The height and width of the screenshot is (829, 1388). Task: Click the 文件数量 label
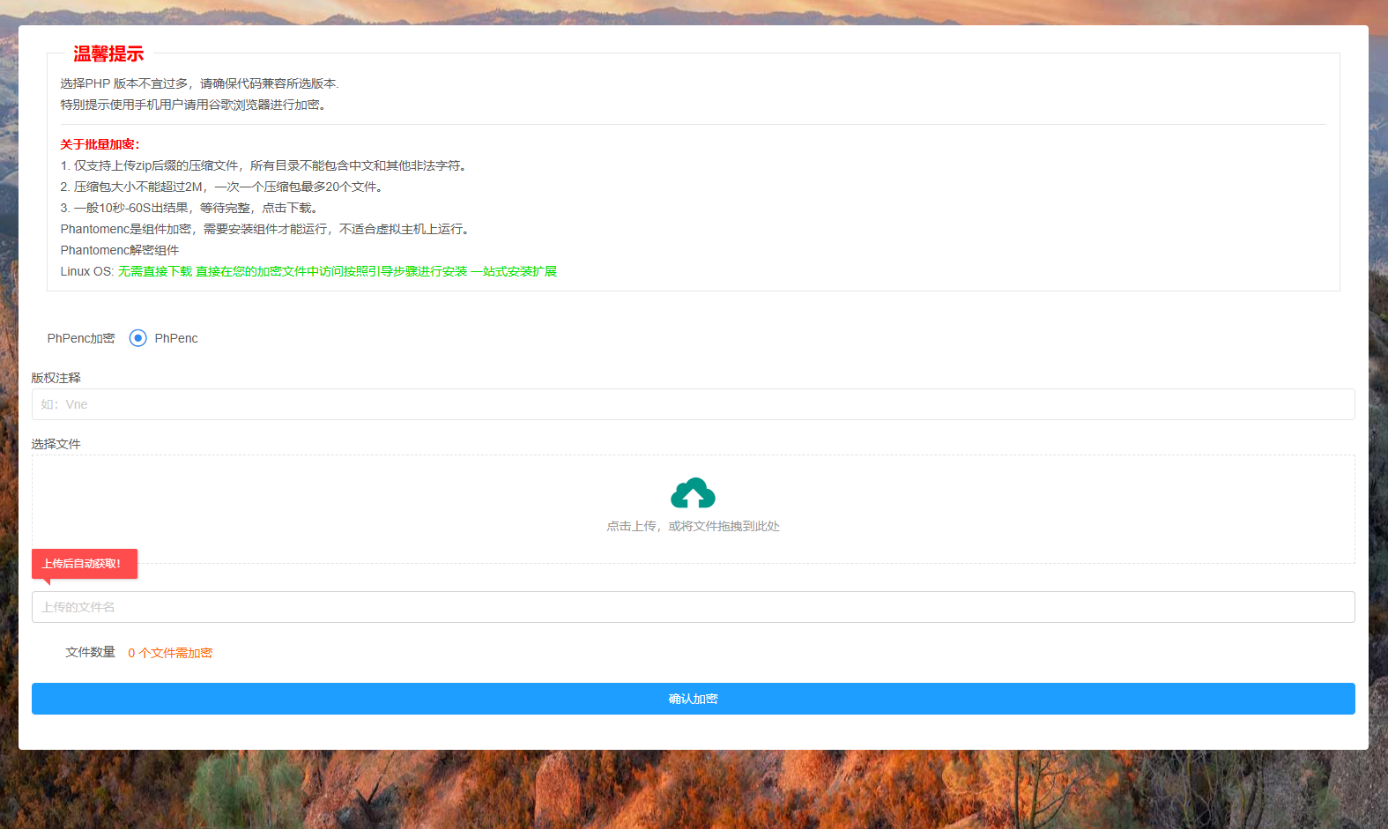coord(89,651)
